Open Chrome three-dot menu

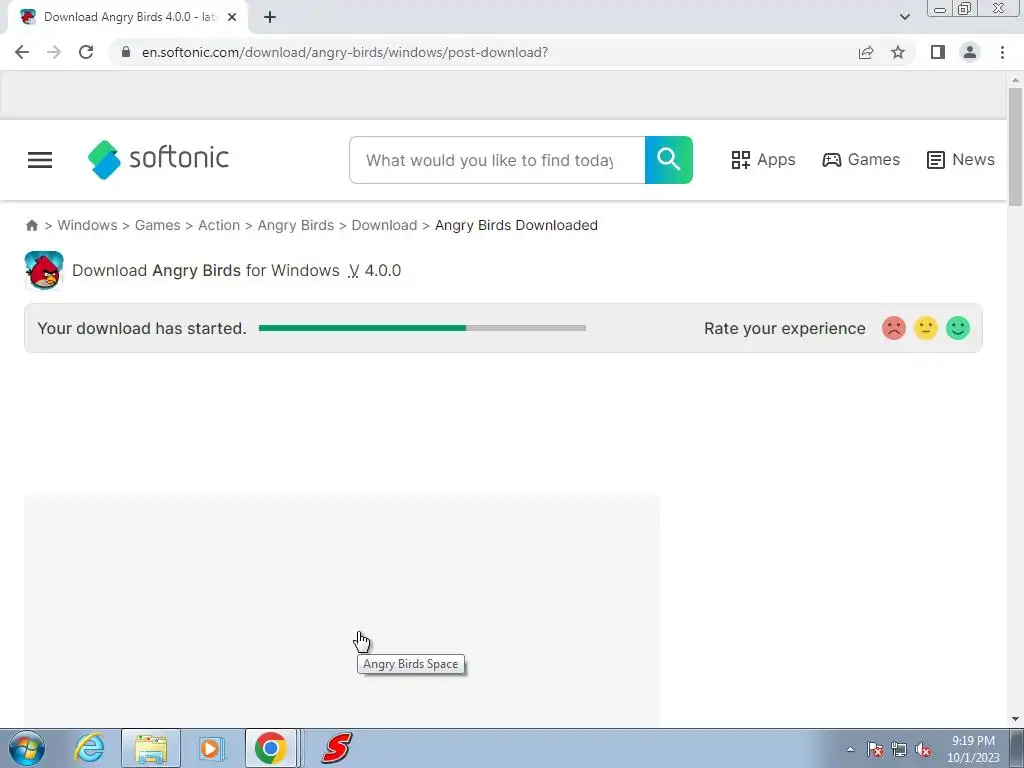[1002, 52]
